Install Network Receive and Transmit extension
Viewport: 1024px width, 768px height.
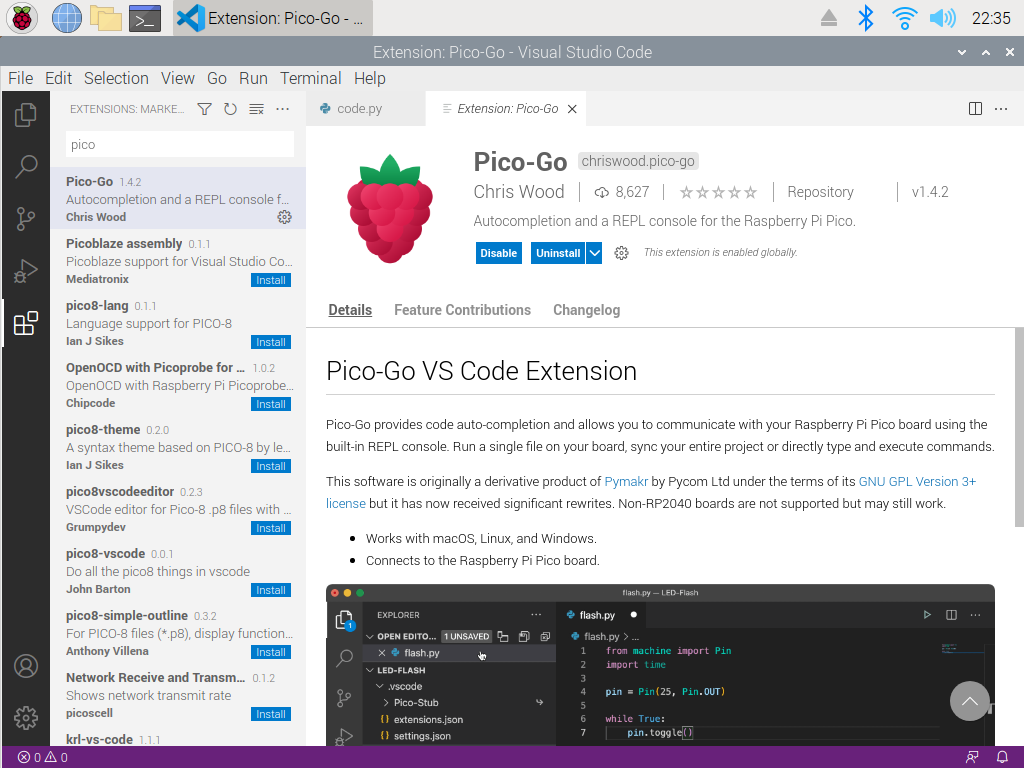(271, 714)
